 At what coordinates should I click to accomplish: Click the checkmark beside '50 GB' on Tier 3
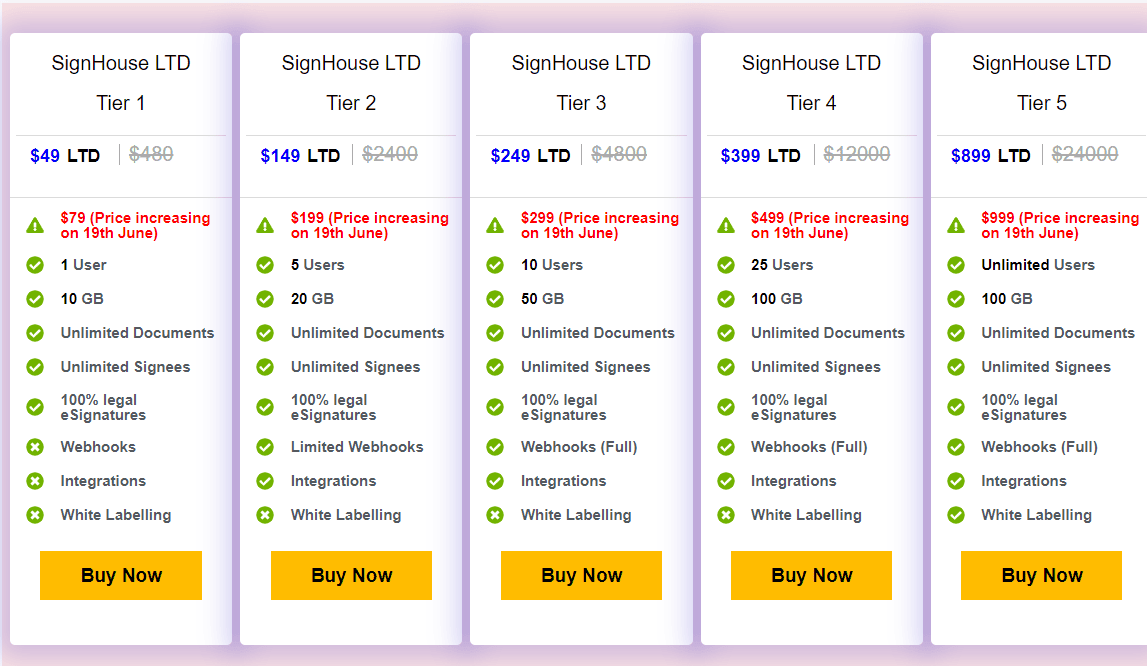click(494, 298)
